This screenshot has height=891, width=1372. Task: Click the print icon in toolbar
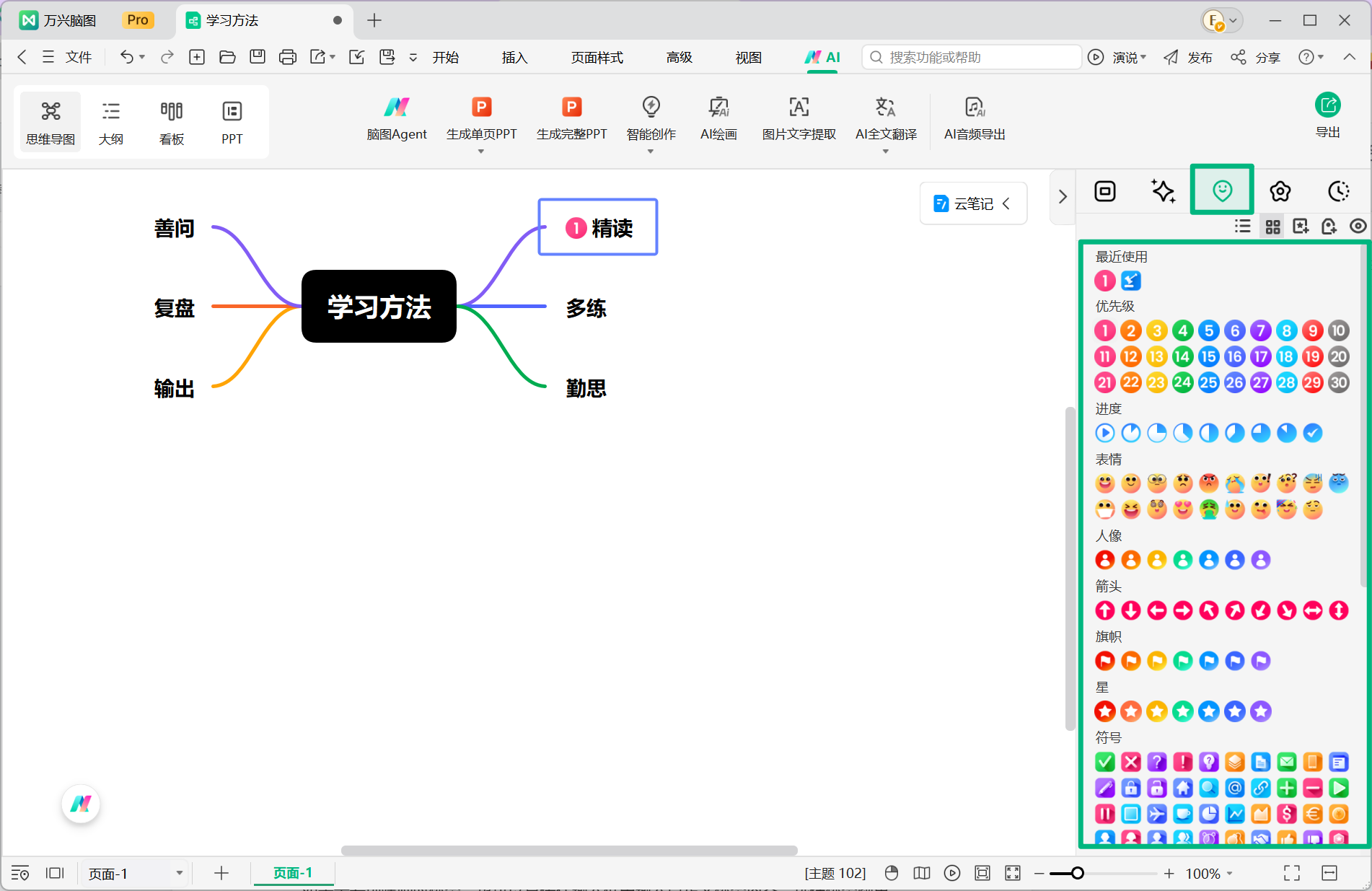click(288, 57)
